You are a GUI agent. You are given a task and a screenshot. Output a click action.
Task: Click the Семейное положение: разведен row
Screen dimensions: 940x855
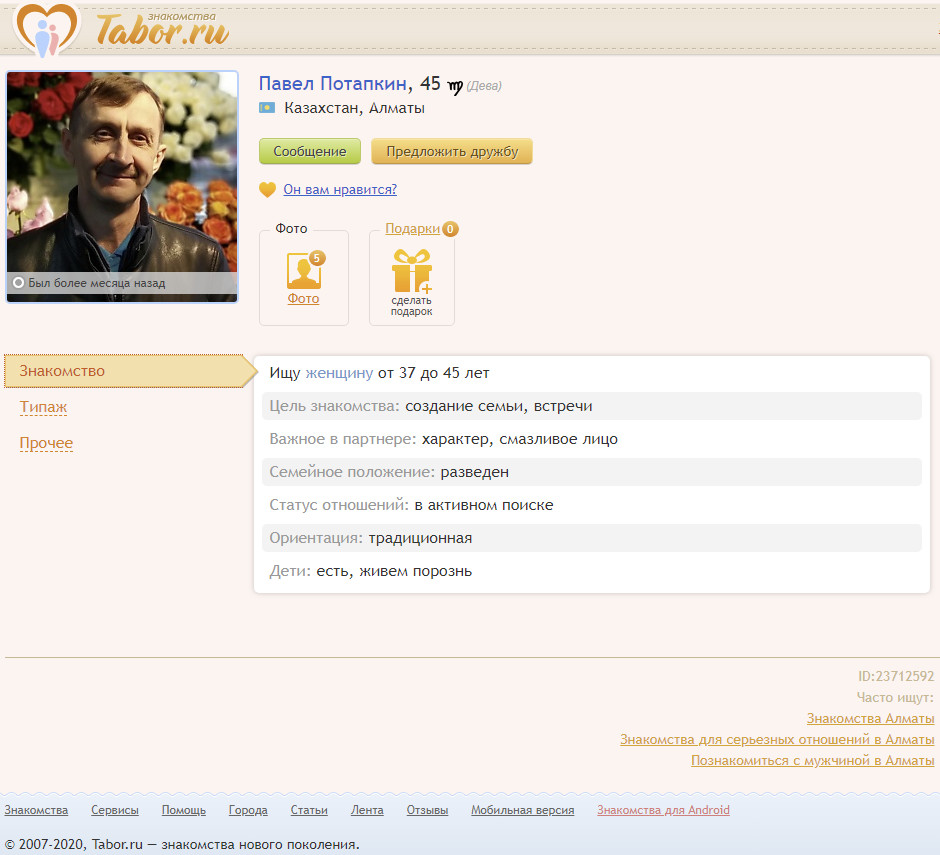pyautogui.click(x=592, y=472)
